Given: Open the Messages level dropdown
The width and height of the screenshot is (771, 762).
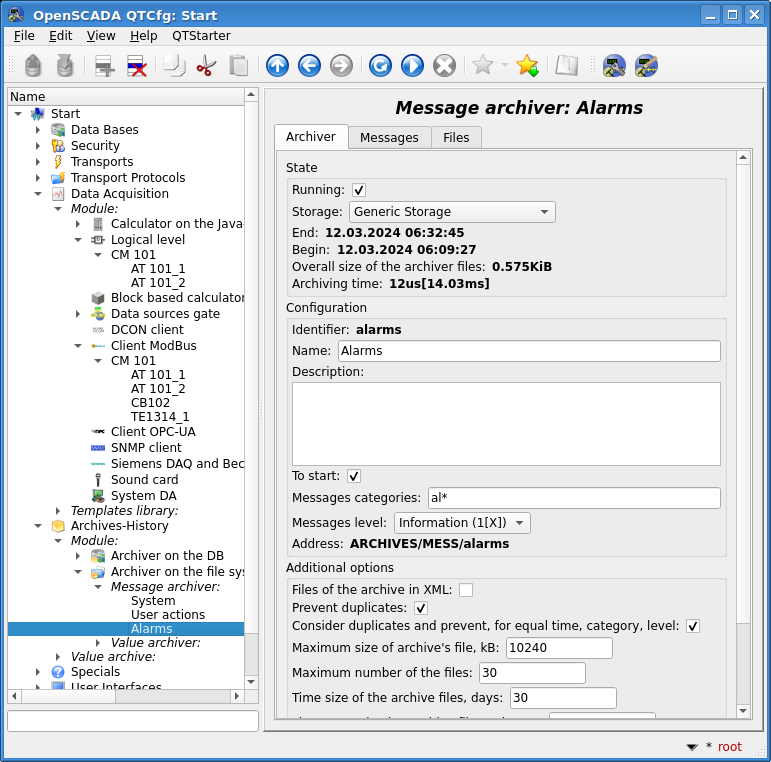Looking at the screenshot, I should pos(462,523).
